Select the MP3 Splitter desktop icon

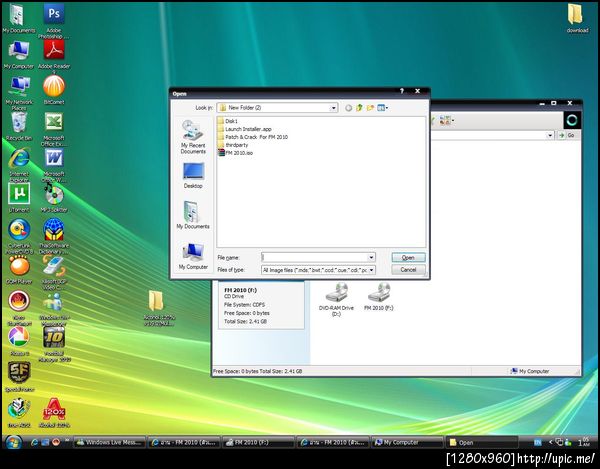coord(54,198)
